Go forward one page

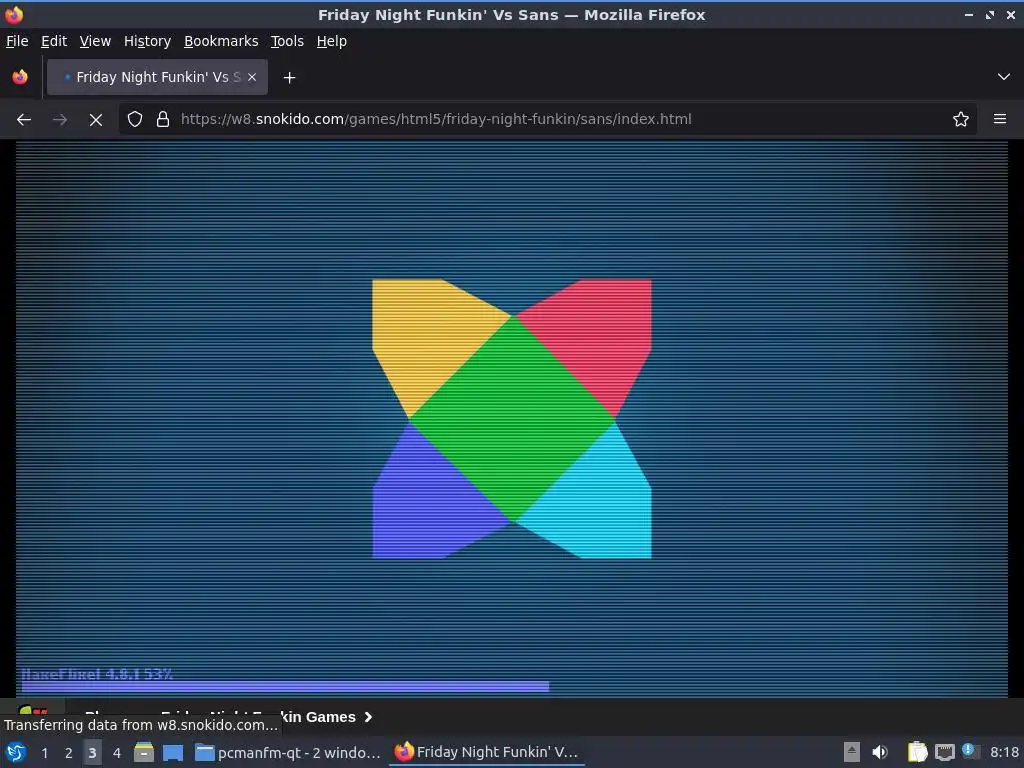pos(59,120)
